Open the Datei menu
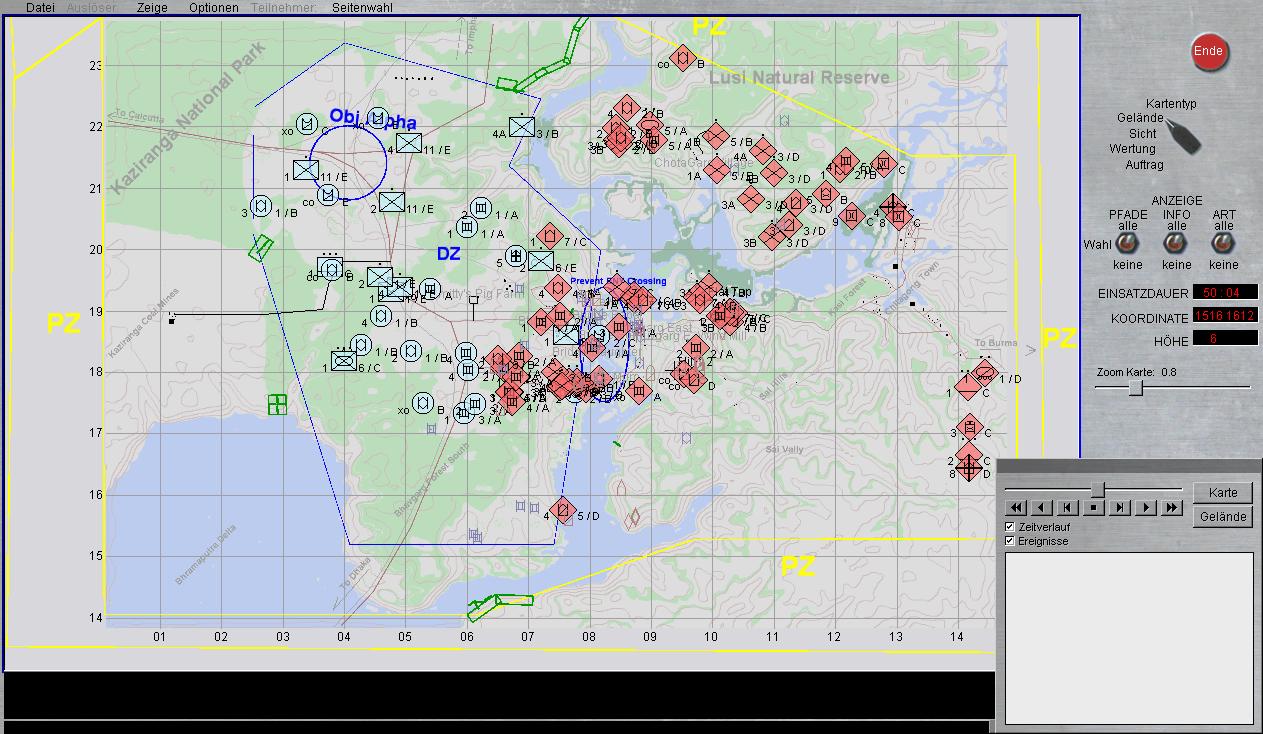 40,7
